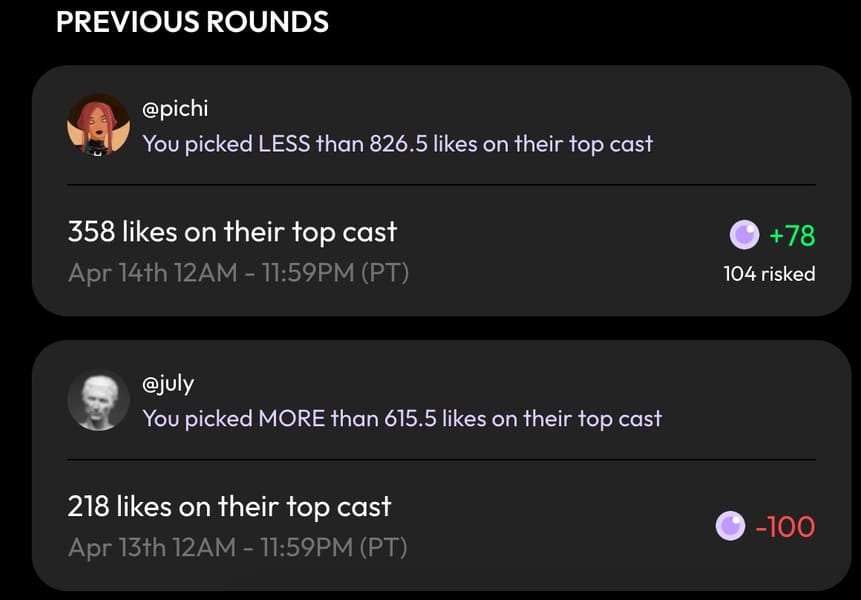Click the Apr 14th round date range
Image resolution: width=861 pixels, height=600 pixels.
[238, 273]
